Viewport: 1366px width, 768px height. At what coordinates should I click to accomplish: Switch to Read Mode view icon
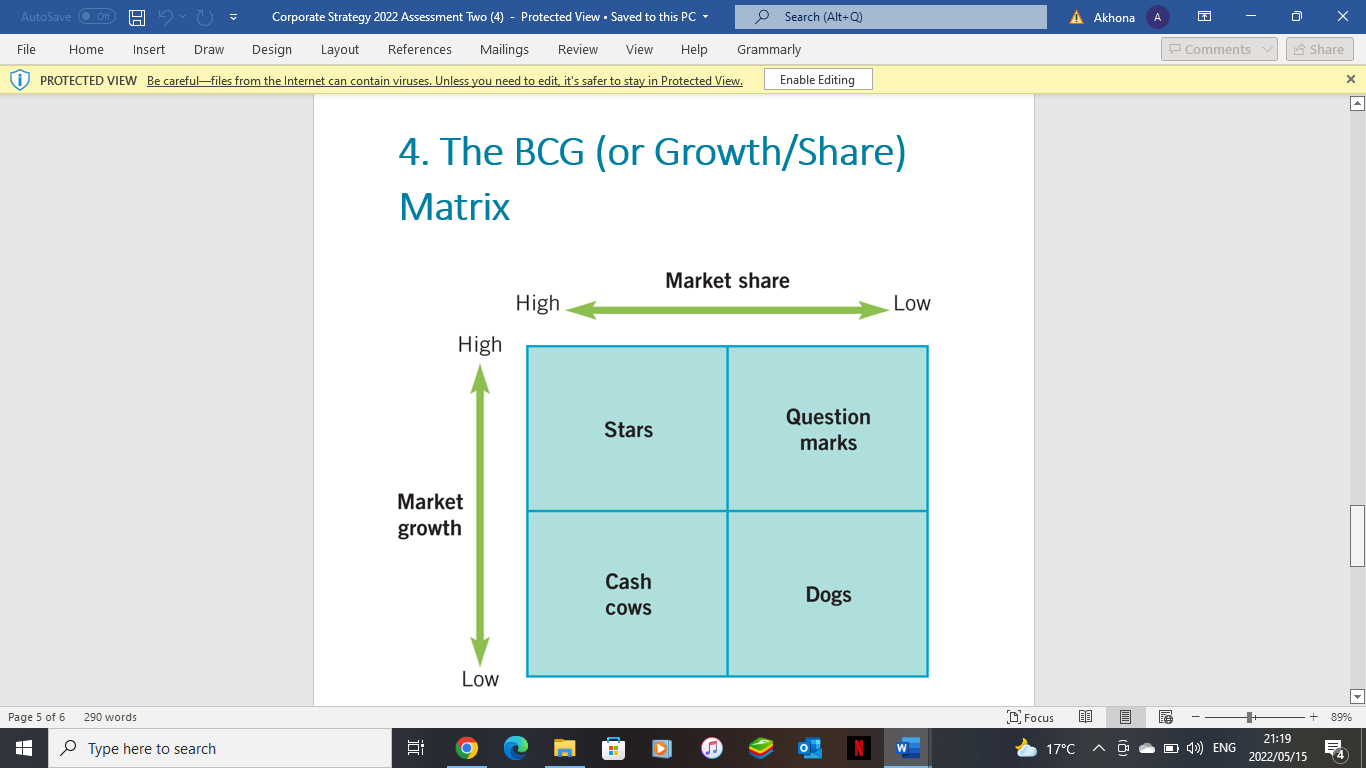coord(1086,717)
